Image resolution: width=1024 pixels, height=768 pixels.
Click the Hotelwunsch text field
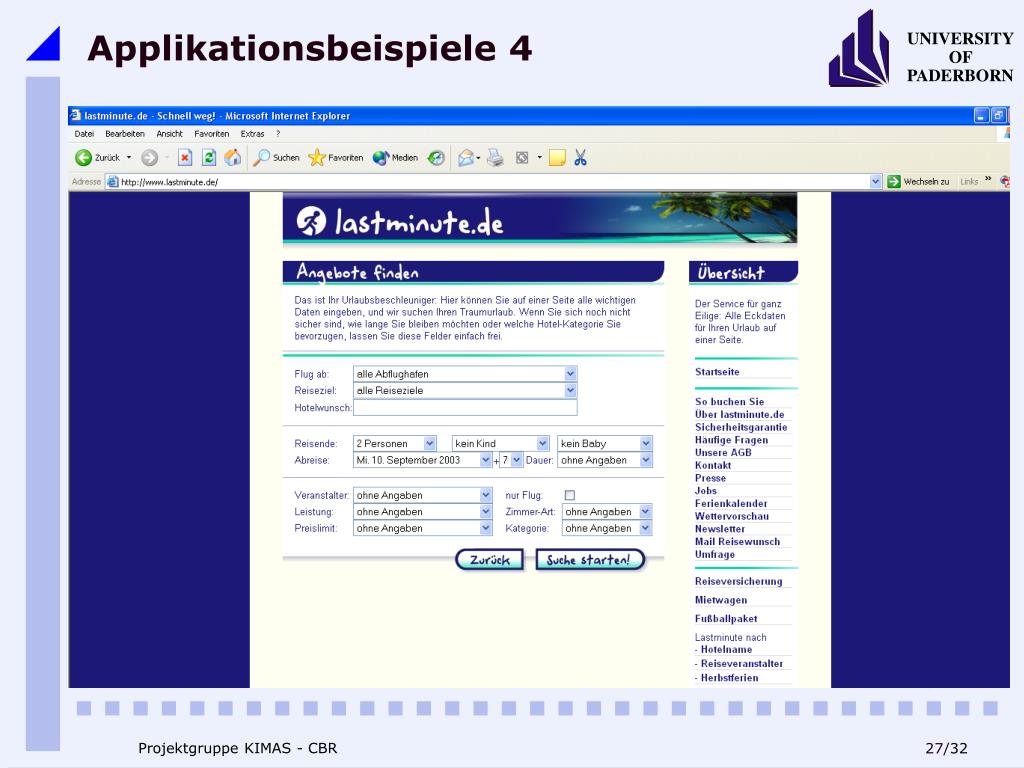tap(465, 408)
